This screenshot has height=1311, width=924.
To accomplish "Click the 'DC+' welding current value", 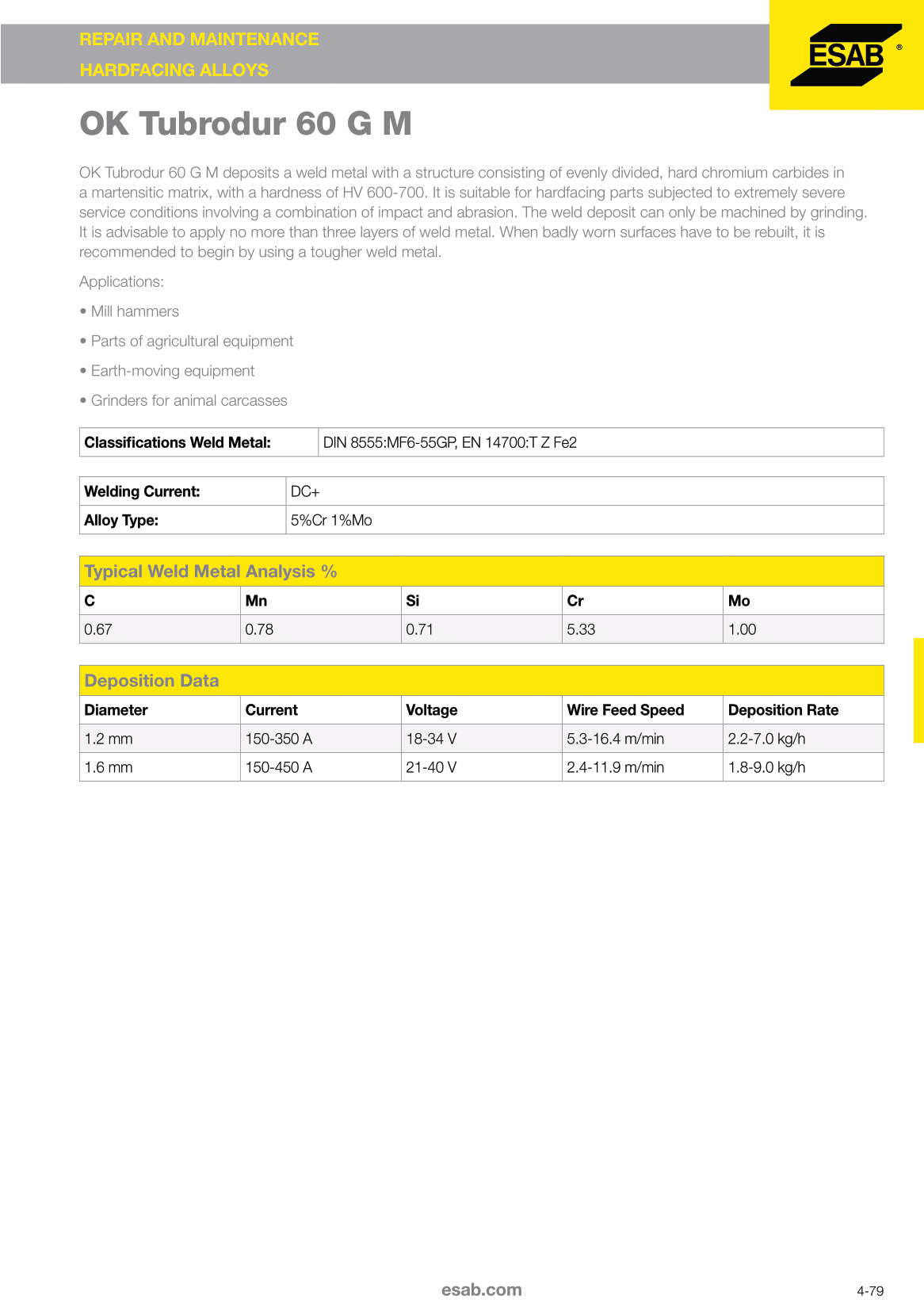I will click(305, 491).
